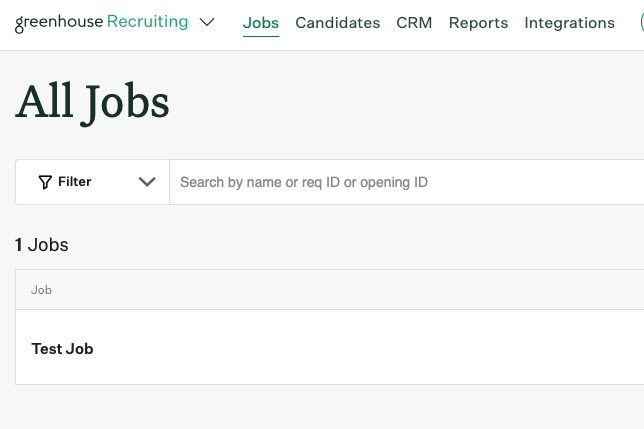644x429 pixels.
Task: Click the green Recruiting text in header
Action: (147, 22)
